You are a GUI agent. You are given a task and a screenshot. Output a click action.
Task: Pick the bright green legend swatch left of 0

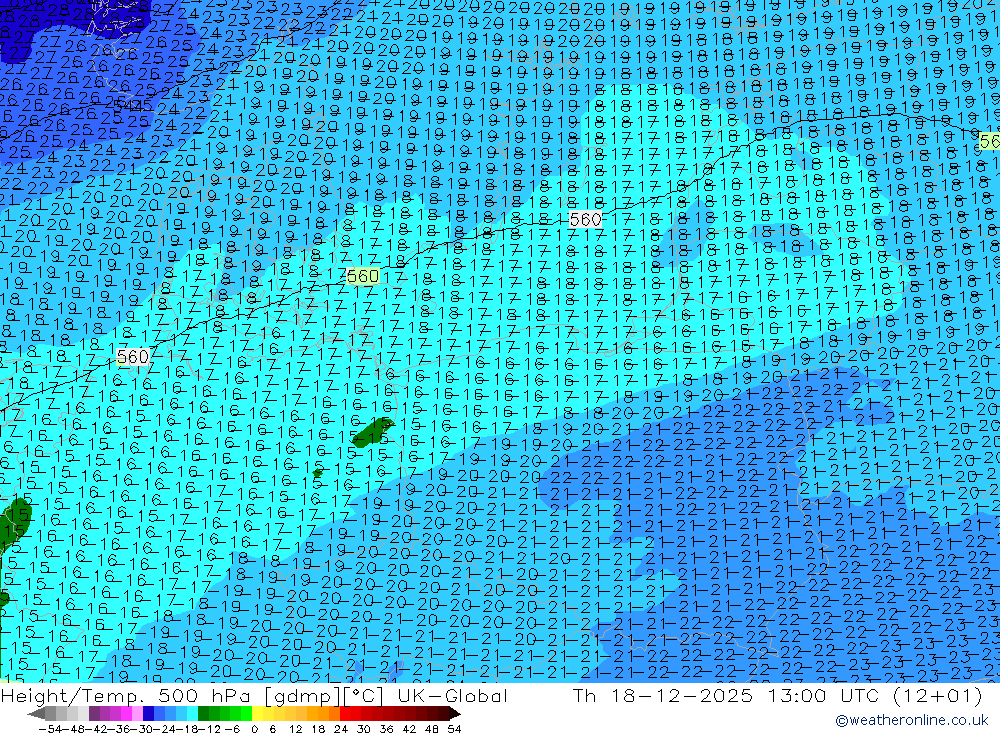[x=246, y=714]
